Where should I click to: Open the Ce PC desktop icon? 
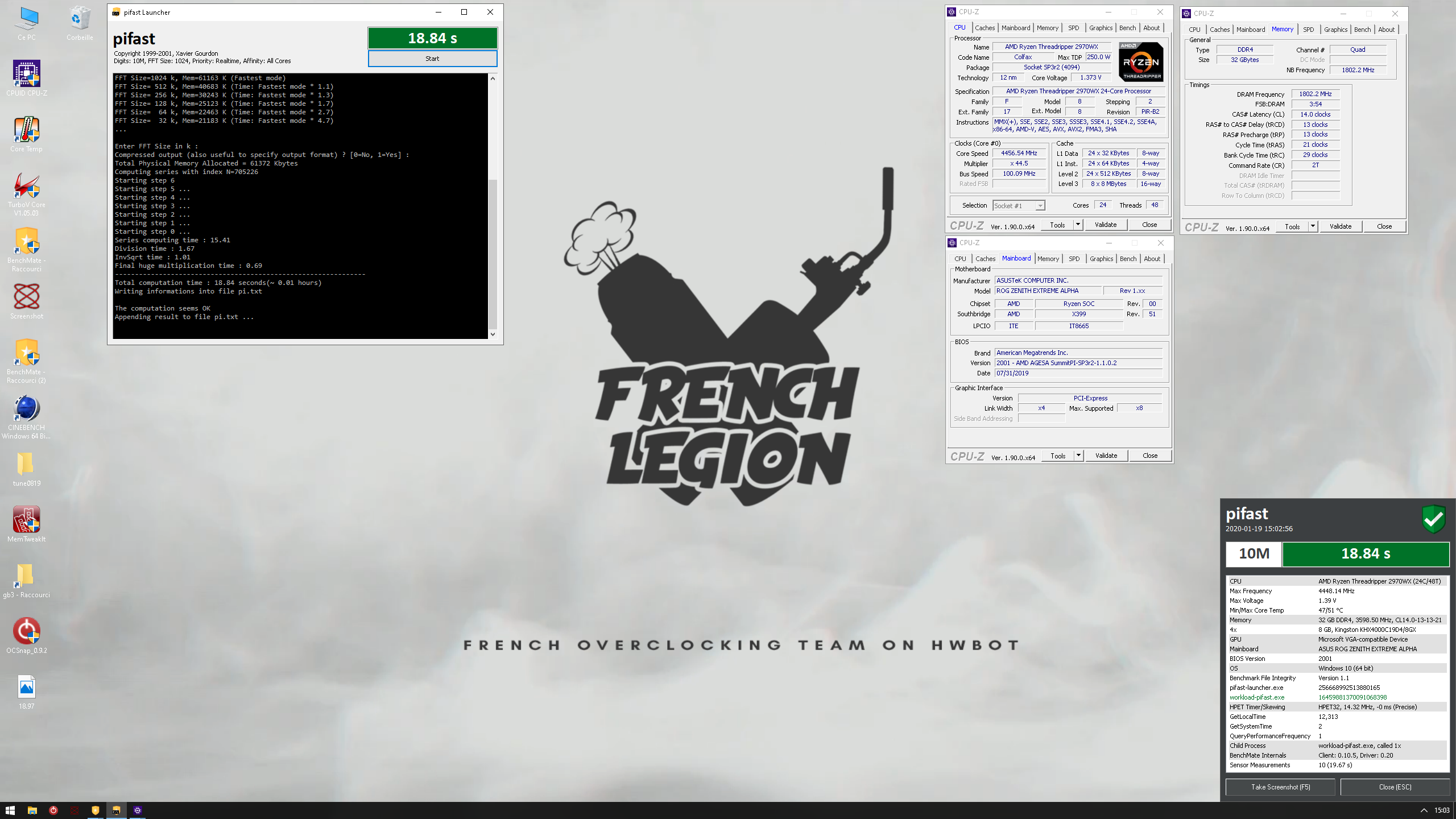(27, 23)
